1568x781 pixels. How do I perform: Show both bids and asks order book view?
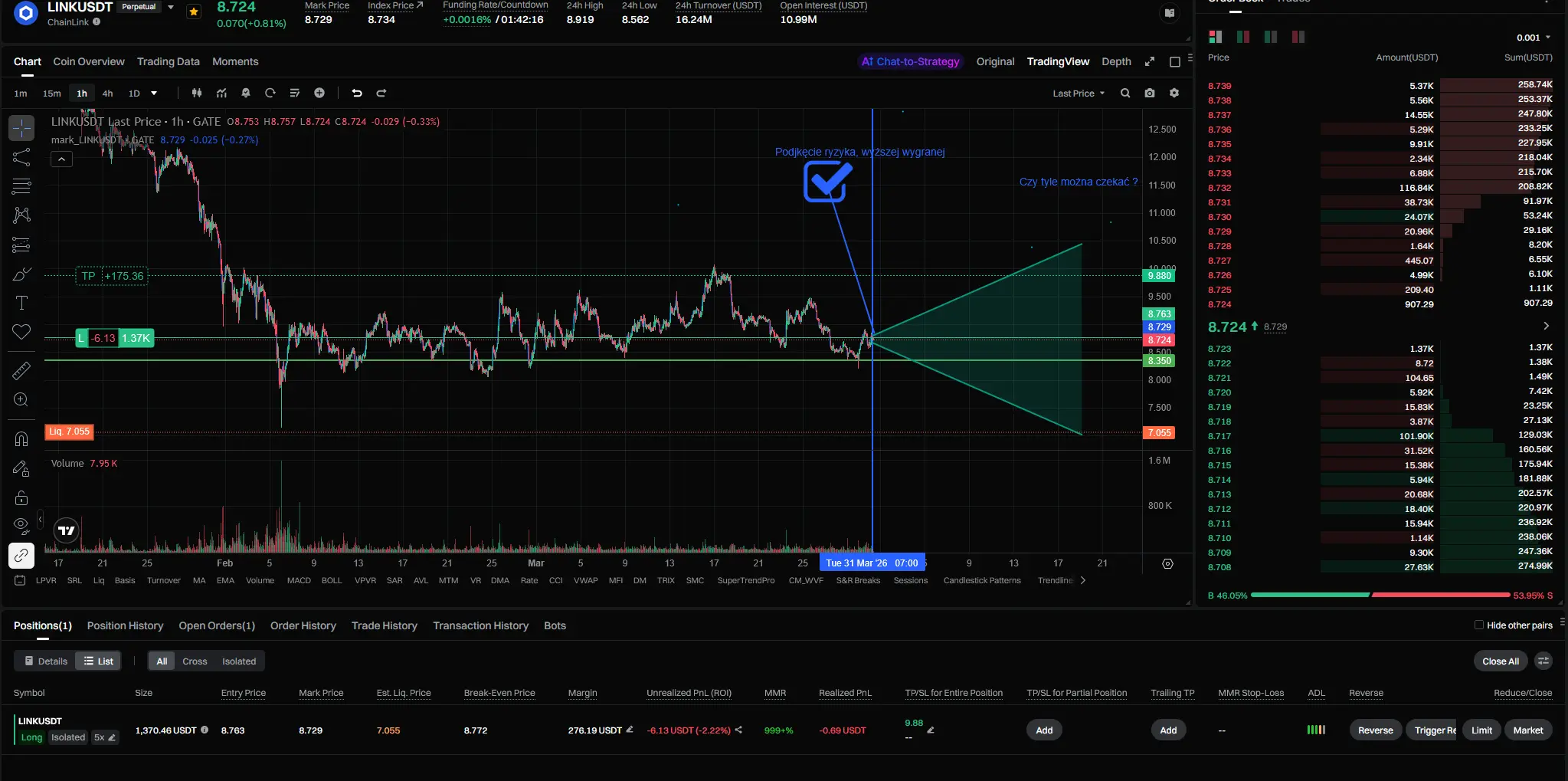(1216, 37)
